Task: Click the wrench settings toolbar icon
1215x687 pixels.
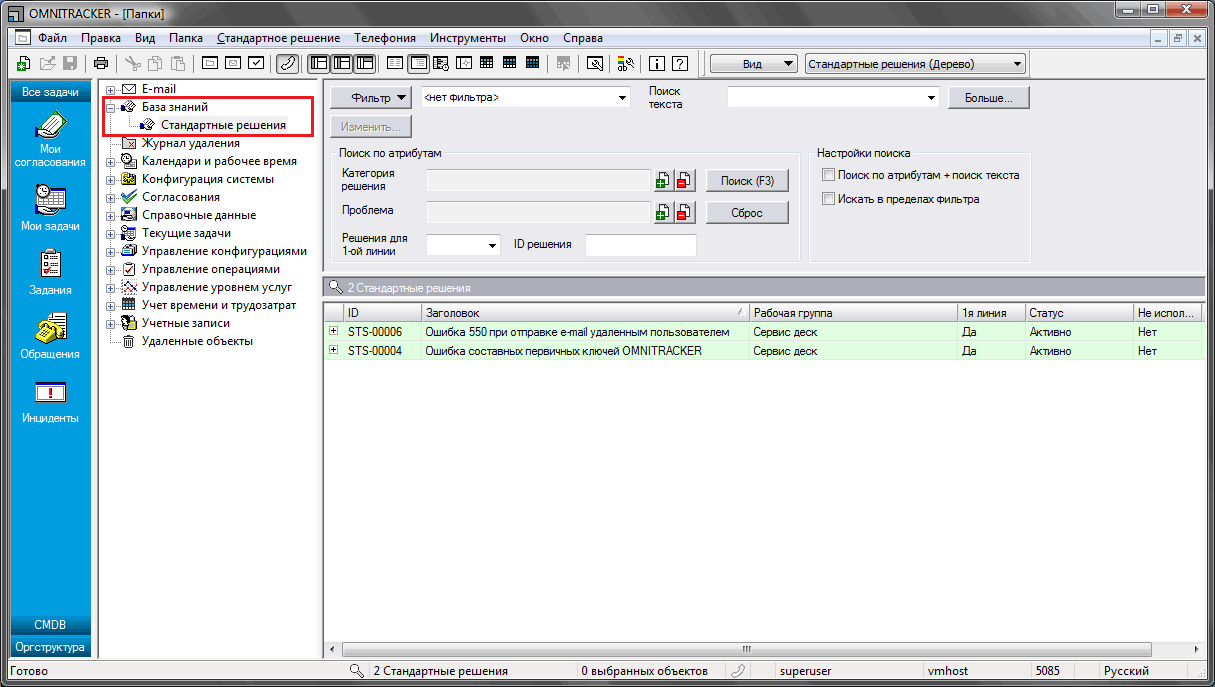Action: coord(595,64)
